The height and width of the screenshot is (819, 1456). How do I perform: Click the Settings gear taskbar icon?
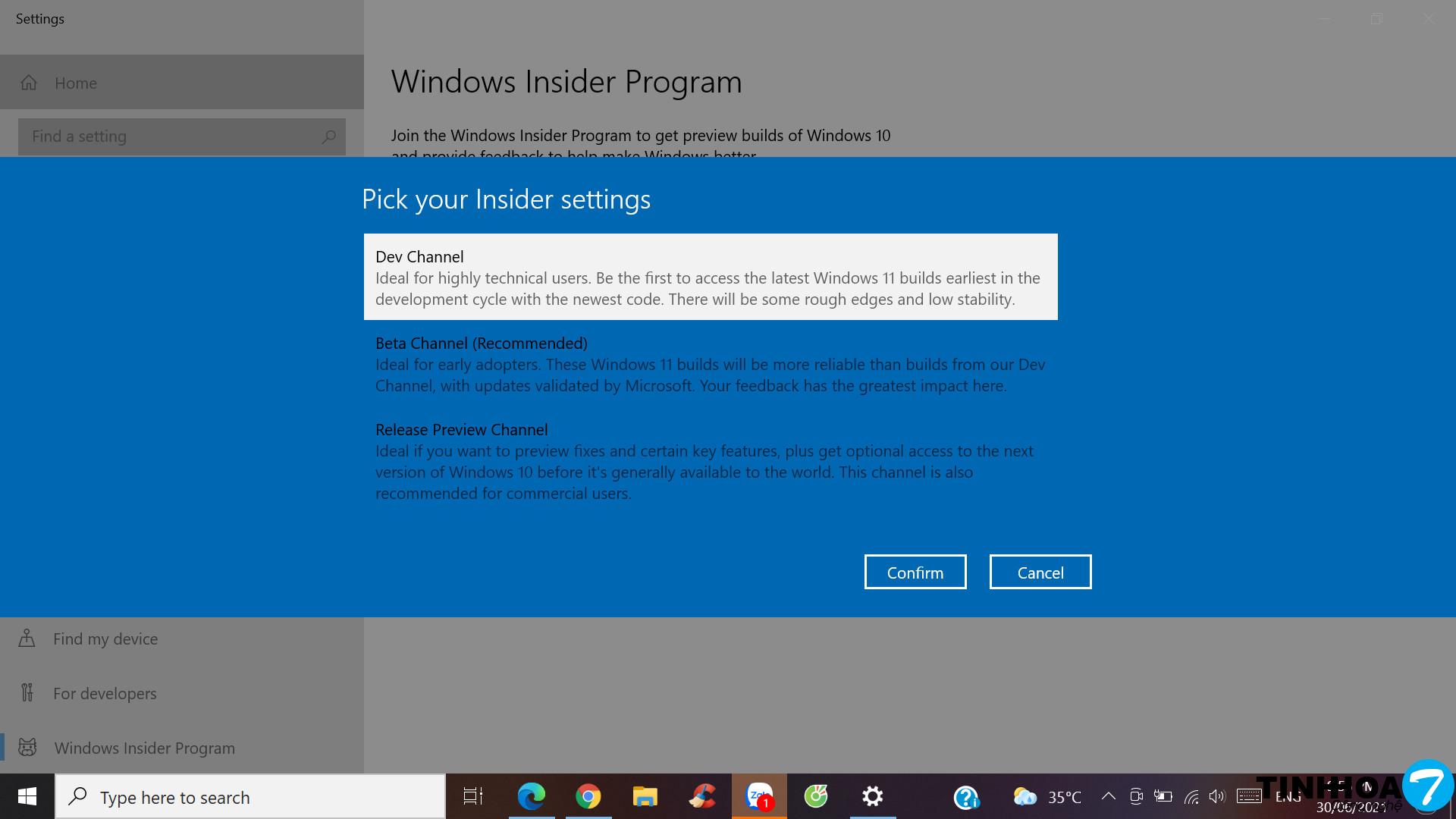(873, 796)
